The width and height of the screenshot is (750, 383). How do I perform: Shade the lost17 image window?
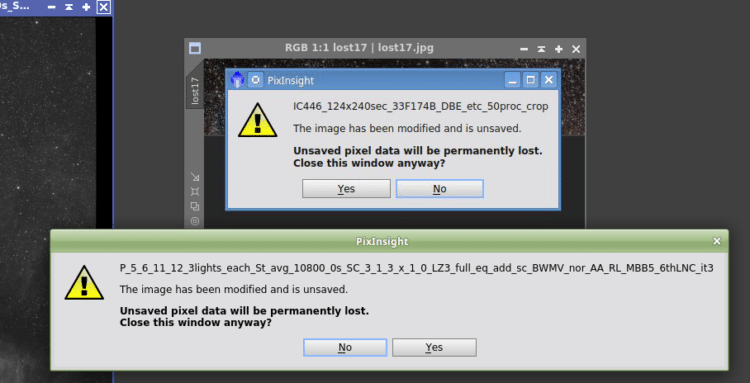pyautogui.click(x=541, y=49)
